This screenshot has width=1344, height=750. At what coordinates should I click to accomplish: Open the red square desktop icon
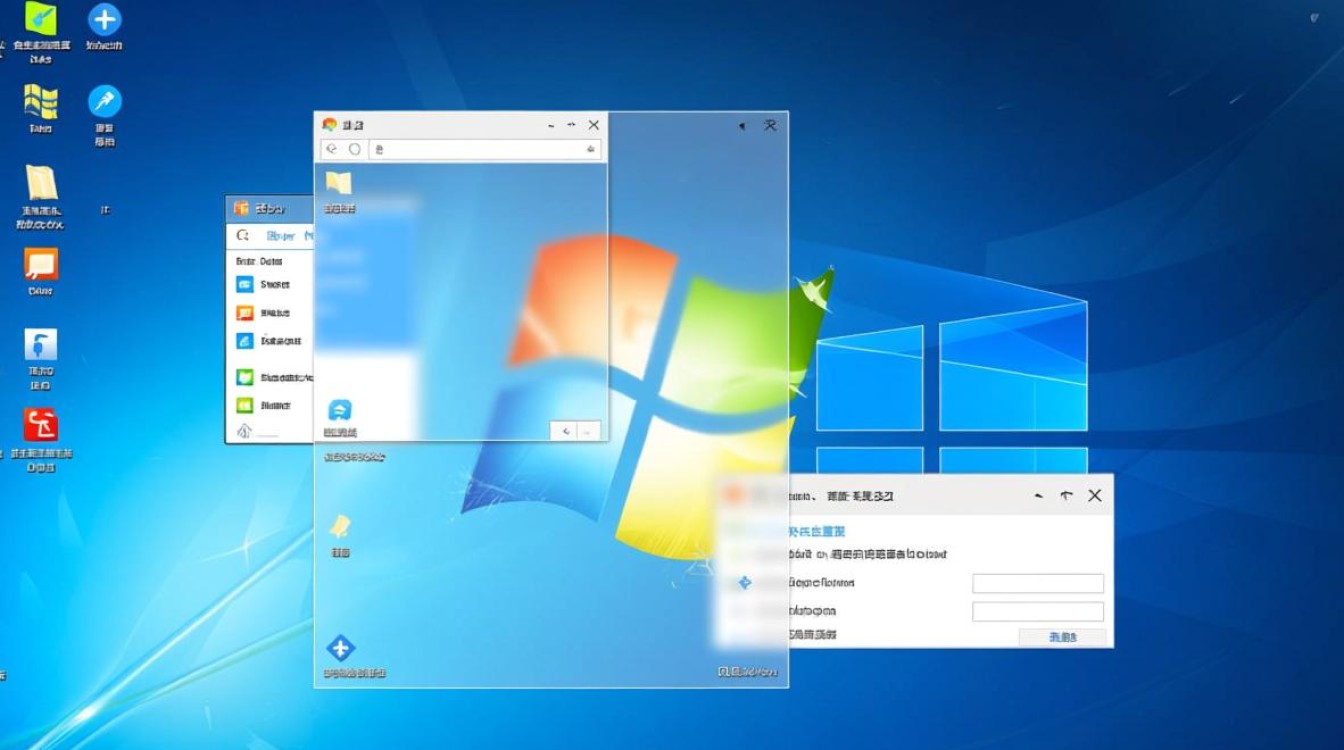point(41,425)
